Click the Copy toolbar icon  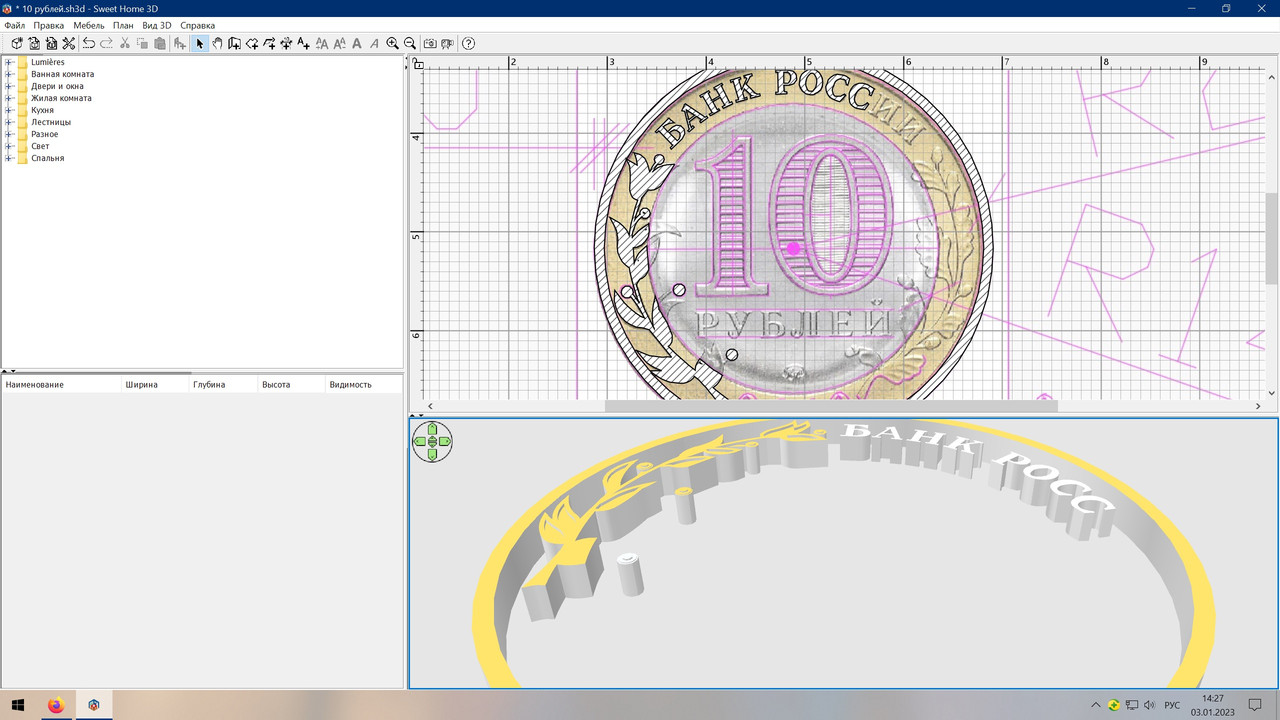(142, 43)
